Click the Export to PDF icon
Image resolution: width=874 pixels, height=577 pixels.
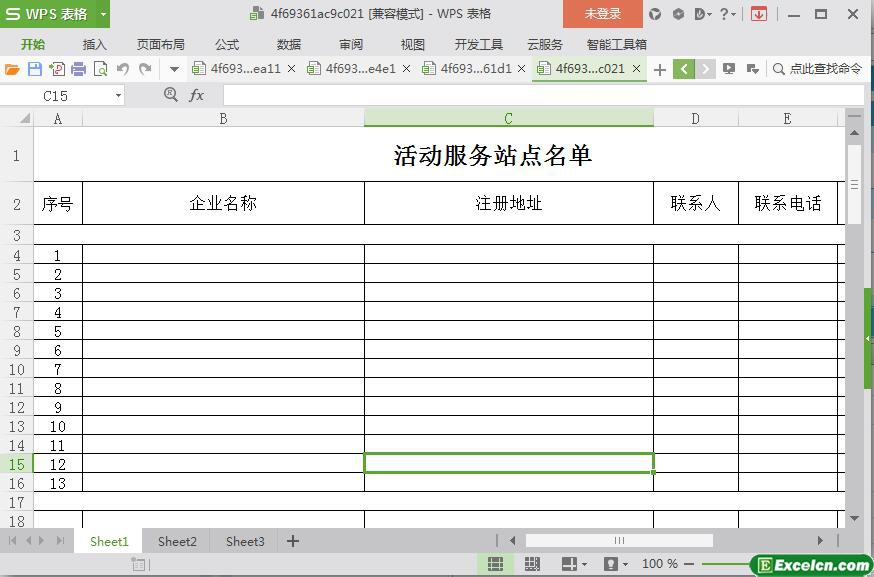coord(57,69)
